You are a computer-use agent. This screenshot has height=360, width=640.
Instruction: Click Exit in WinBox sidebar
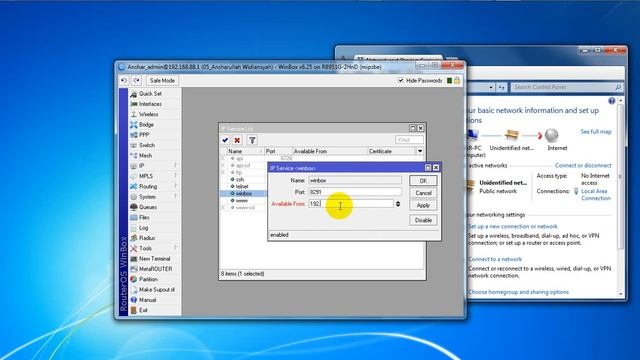coord(143,310)
